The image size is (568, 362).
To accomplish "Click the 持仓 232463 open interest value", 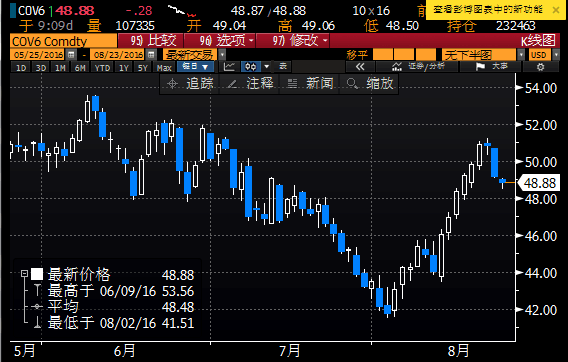I will [x=515, y=26].
